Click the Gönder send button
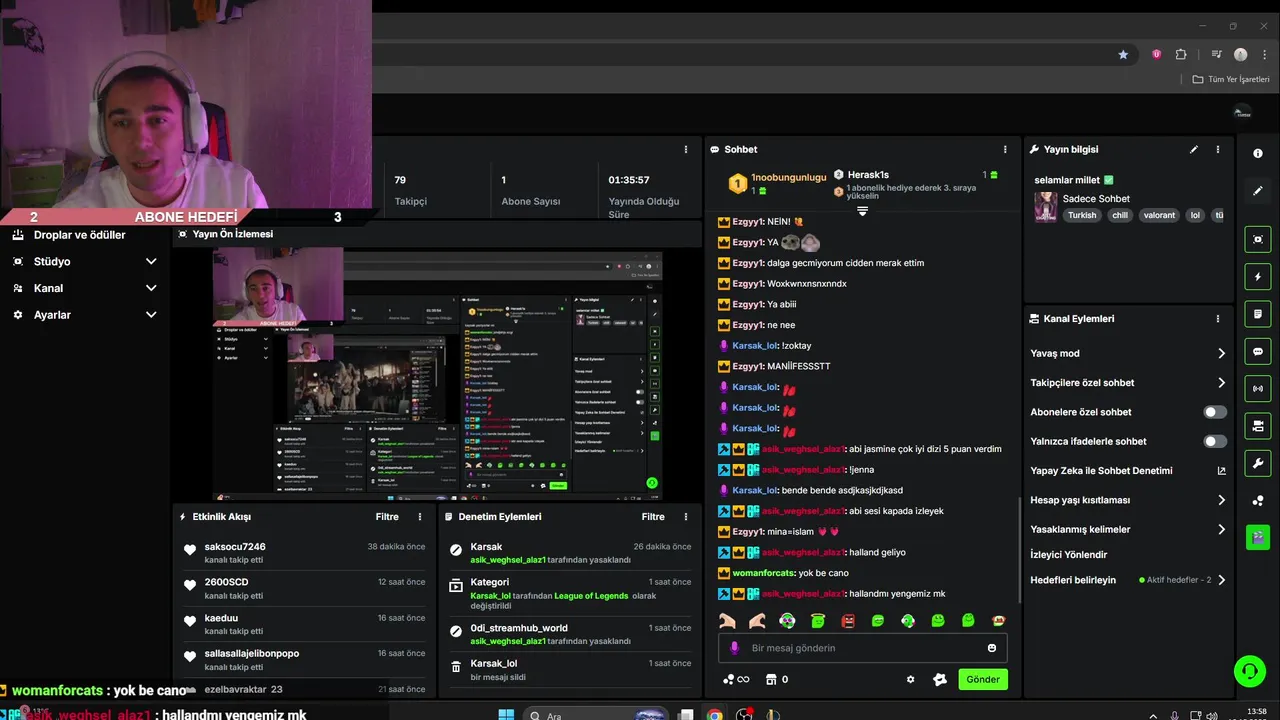The height and width of the screenshot is (720, 1280). pyautogui.click(x=983, y=679)
